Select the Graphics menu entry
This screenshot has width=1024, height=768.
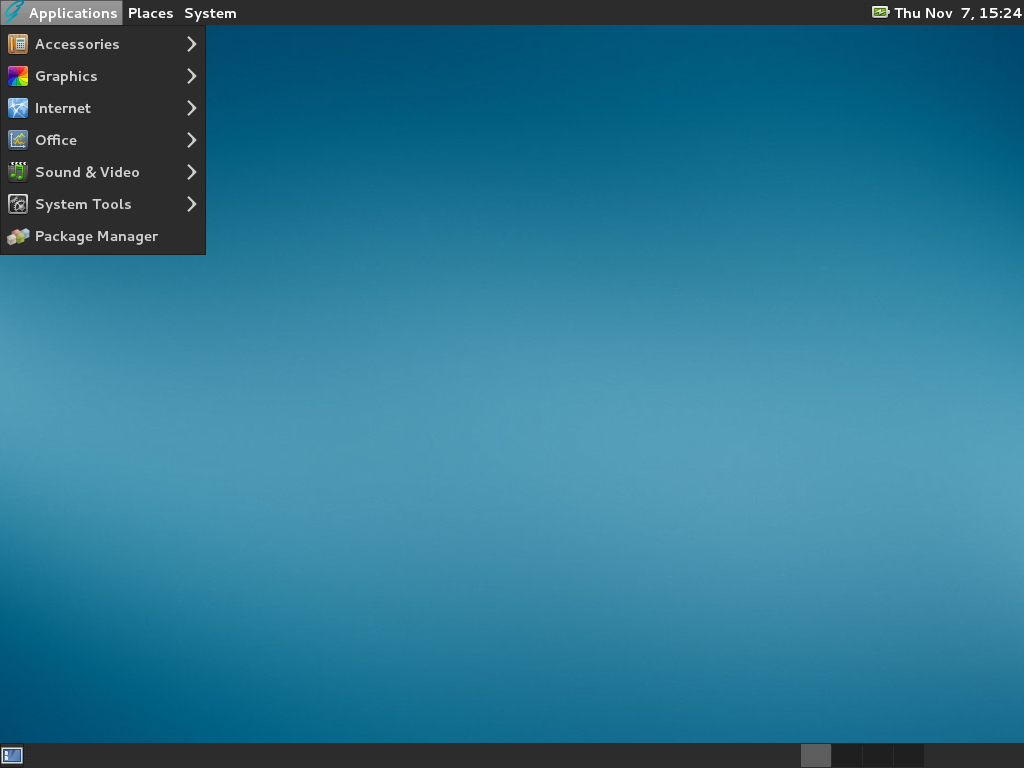coord(103,76)
